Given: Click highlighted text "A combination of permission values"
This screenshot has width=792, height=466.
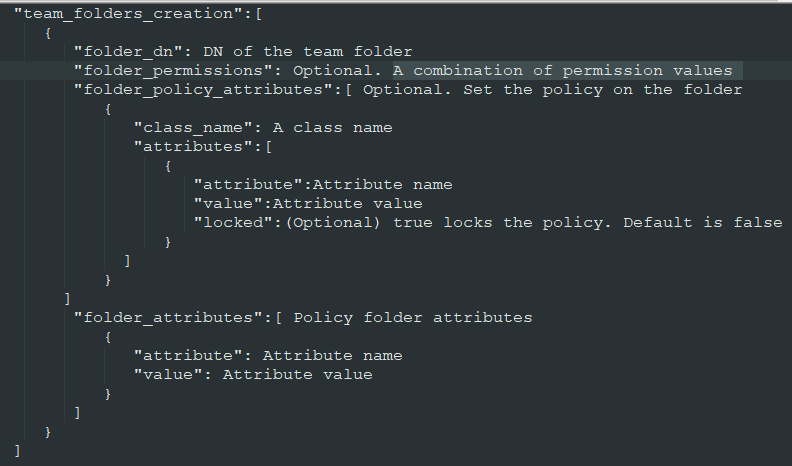Looking at the screenshot, I should [x=562, y=71].
